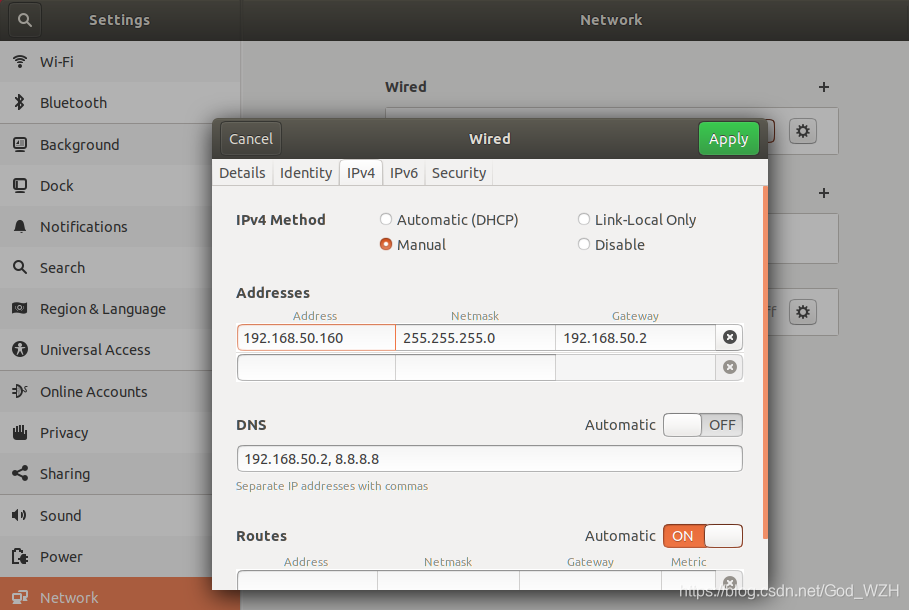Click the empty second Netmask field

[x=475, y=367]
